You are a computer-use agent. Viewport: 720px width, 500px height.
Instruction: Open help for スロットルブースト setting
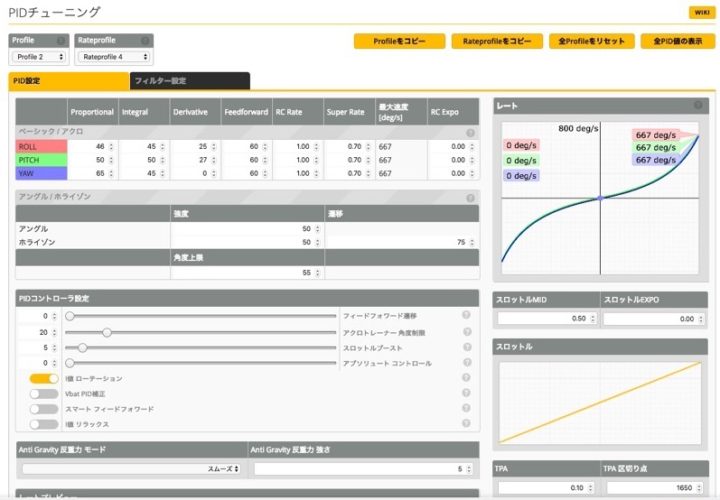click(466, 347)
